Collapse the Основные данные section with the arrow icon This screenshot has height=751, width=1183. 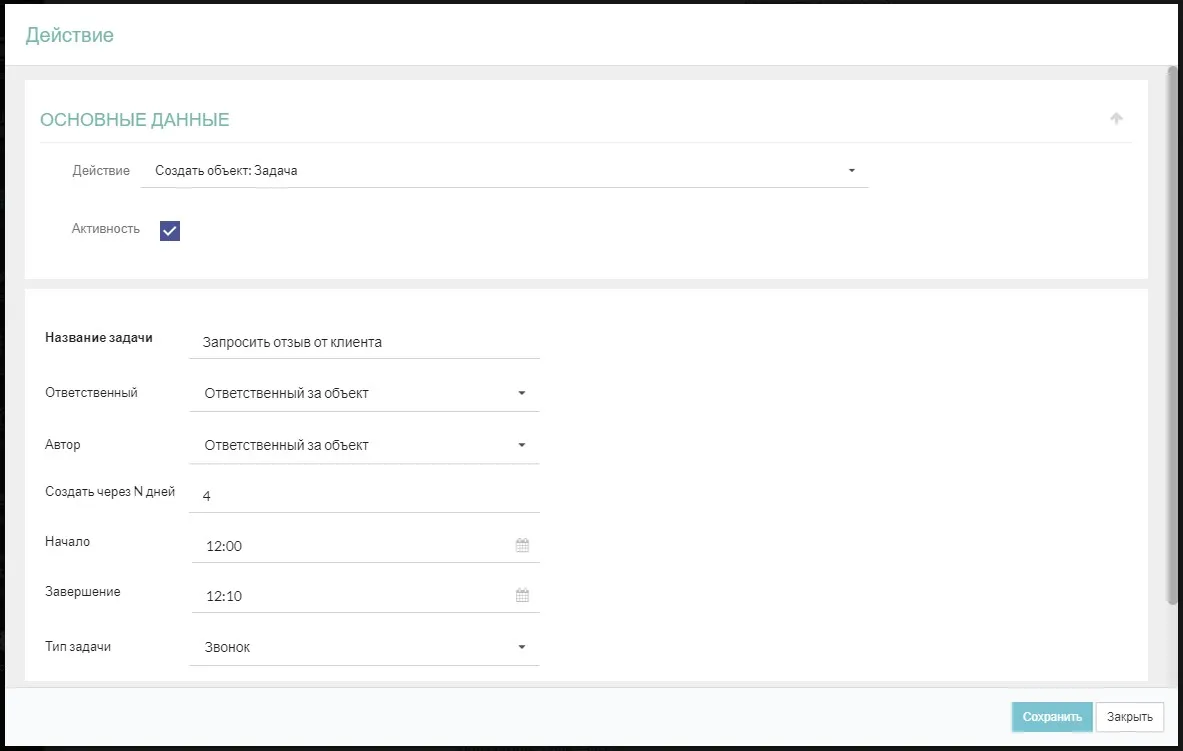[x=1116, y=119]
